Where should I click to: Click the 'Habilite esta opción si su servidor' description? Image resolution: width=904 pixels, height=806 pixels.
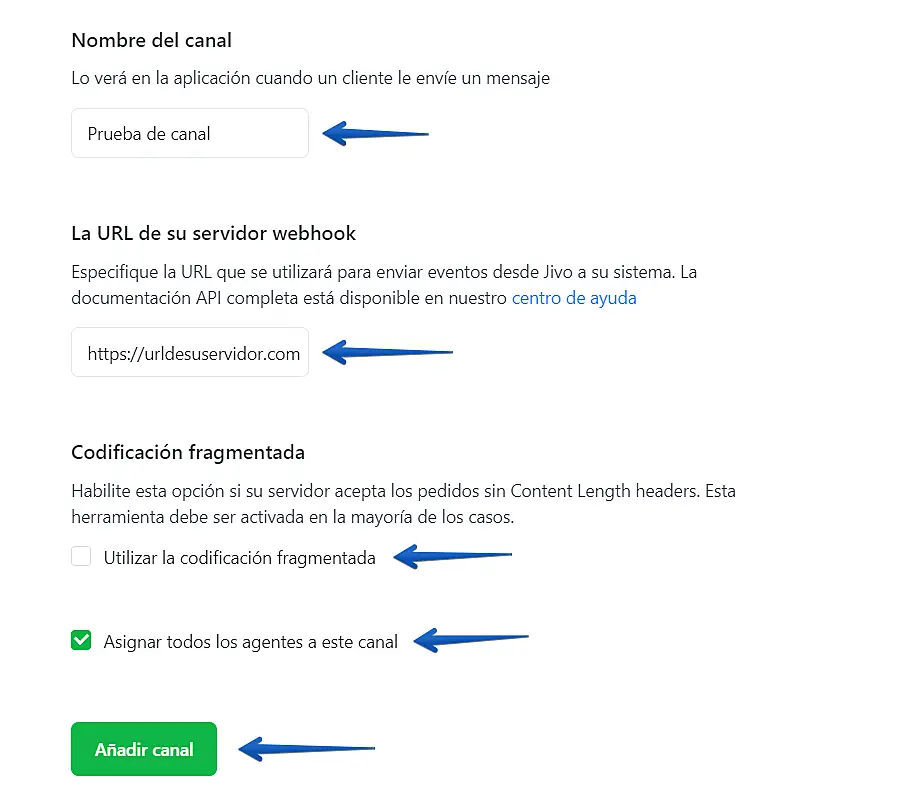click(x=404, y=491)
